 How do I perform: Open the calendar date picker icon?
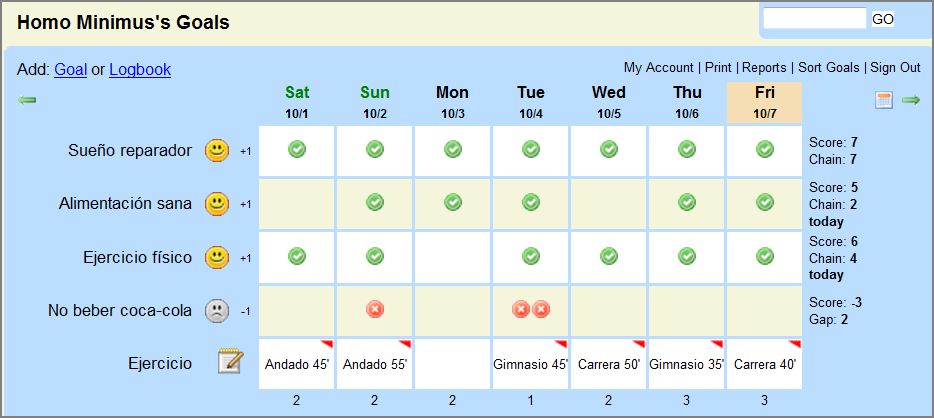[884, 100]
